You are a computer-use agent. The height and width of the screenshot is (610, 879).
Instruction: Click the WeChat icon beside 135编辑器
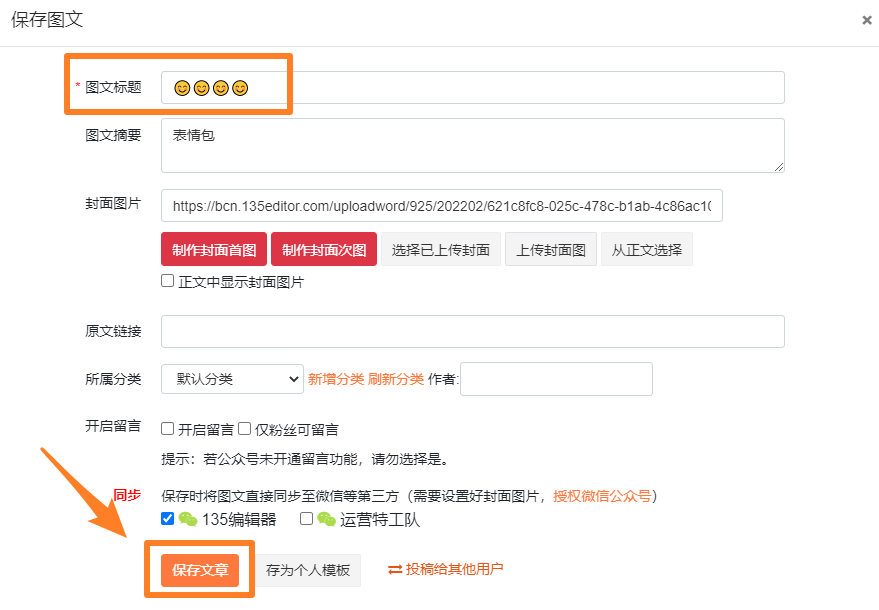click(188, 519)
